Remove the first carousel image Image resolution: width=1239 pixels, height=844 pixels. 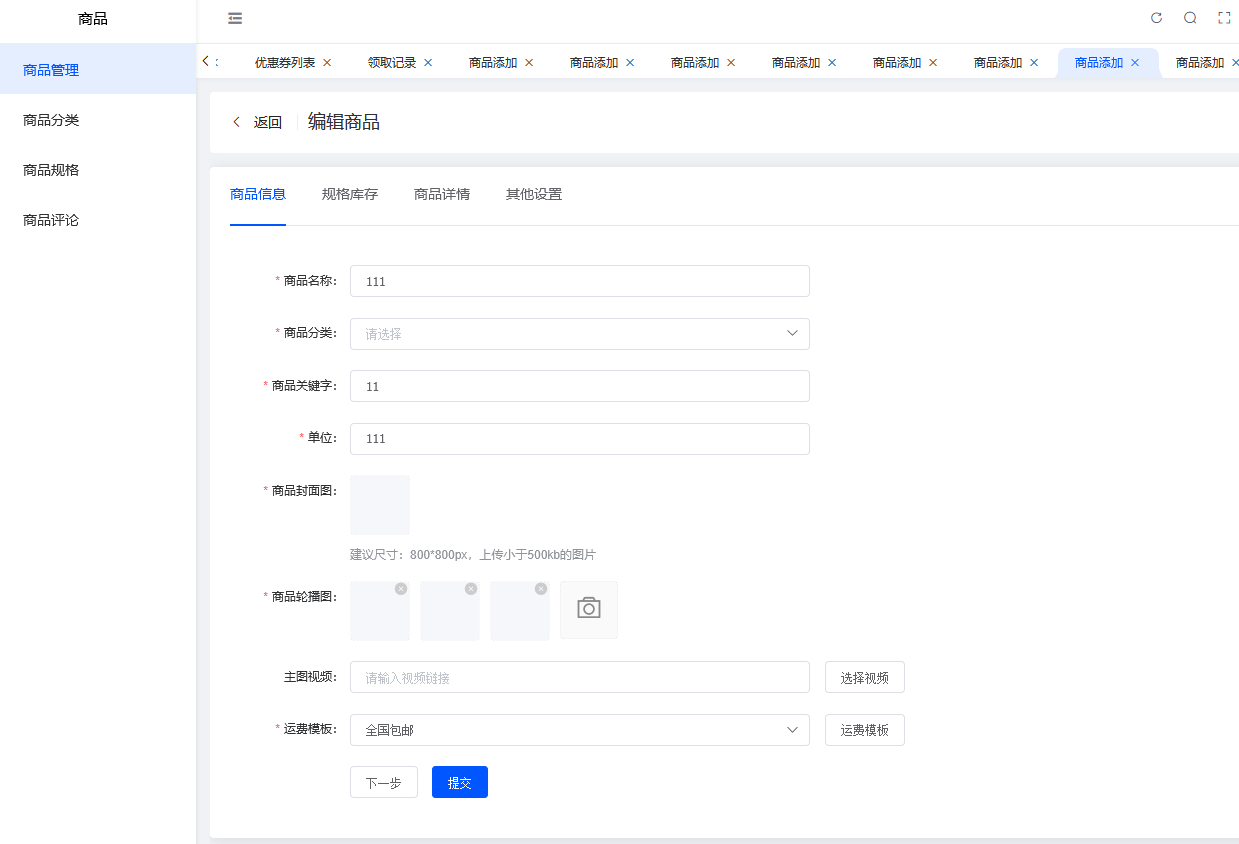click(x=401, y=588)
